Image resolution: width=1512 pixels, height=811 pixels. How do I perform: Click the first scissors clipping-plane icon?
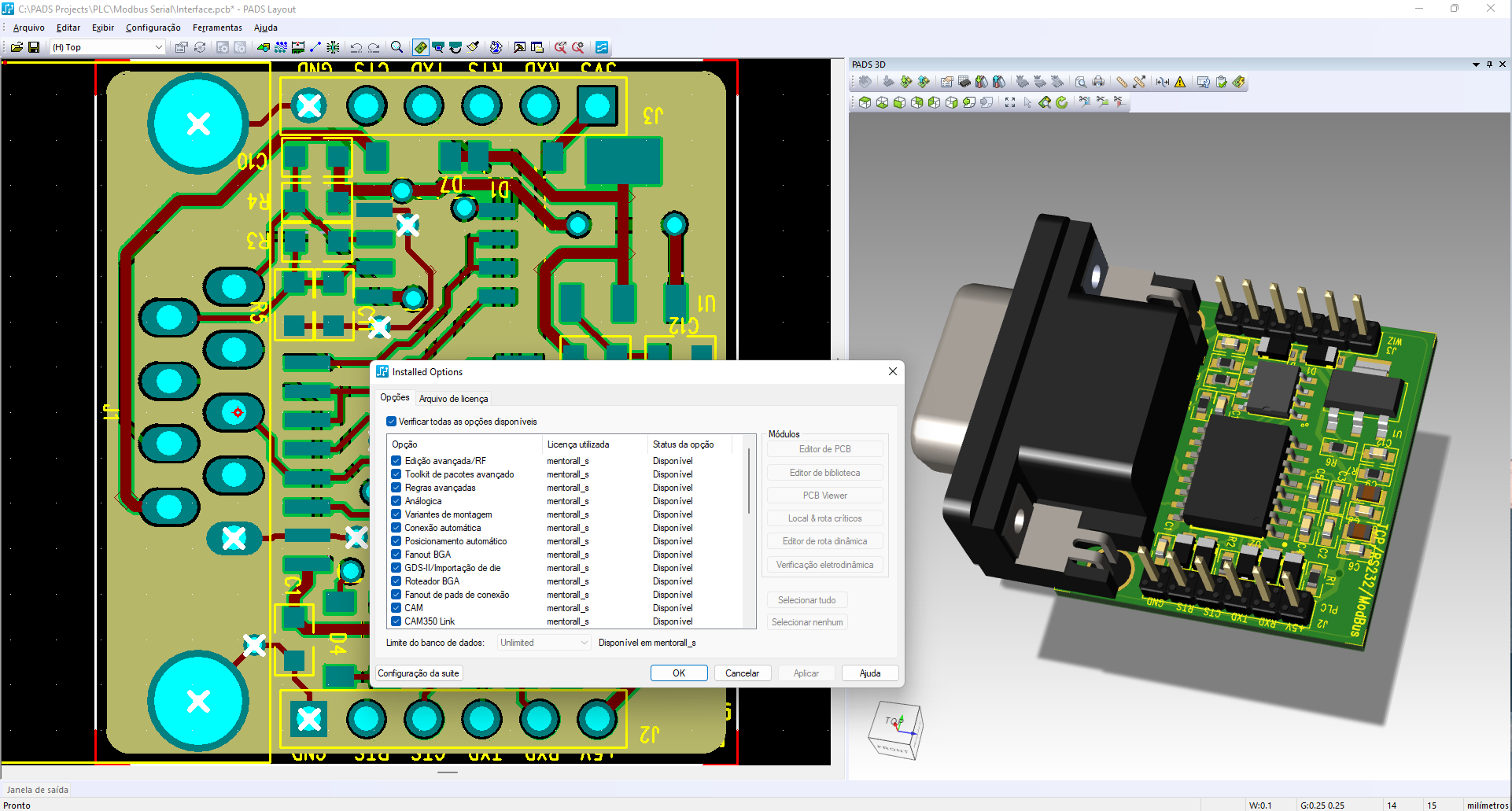pos(1085,101)
